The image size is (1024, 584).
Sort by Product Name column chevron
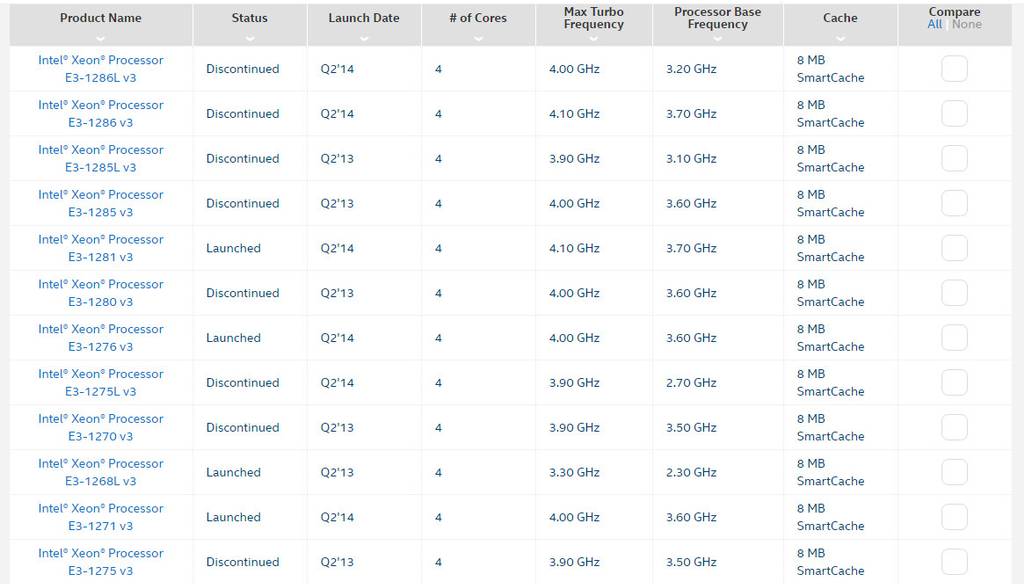point(100,38)
